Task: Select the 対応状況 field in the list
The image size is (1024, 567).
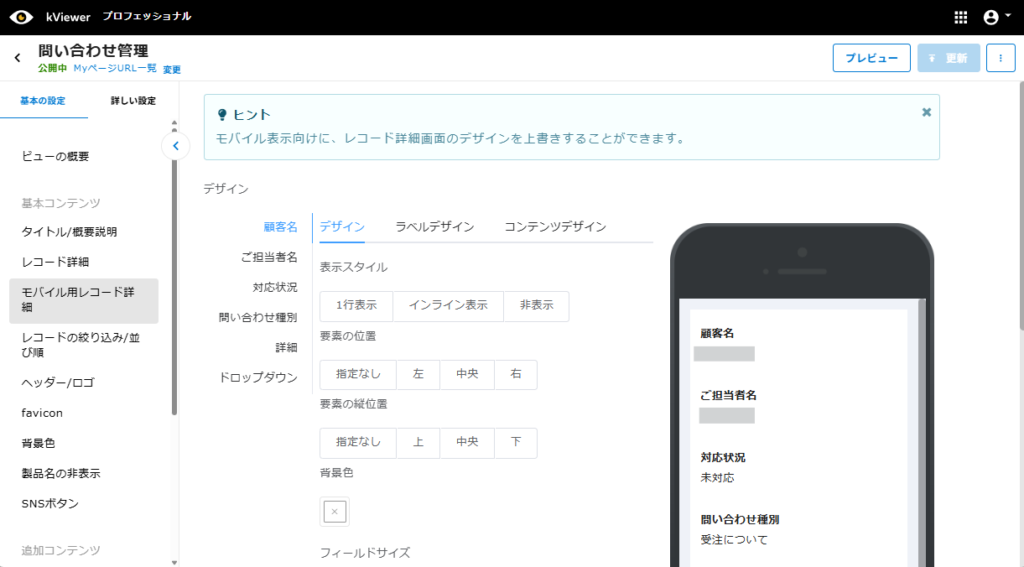Action: 275,287
